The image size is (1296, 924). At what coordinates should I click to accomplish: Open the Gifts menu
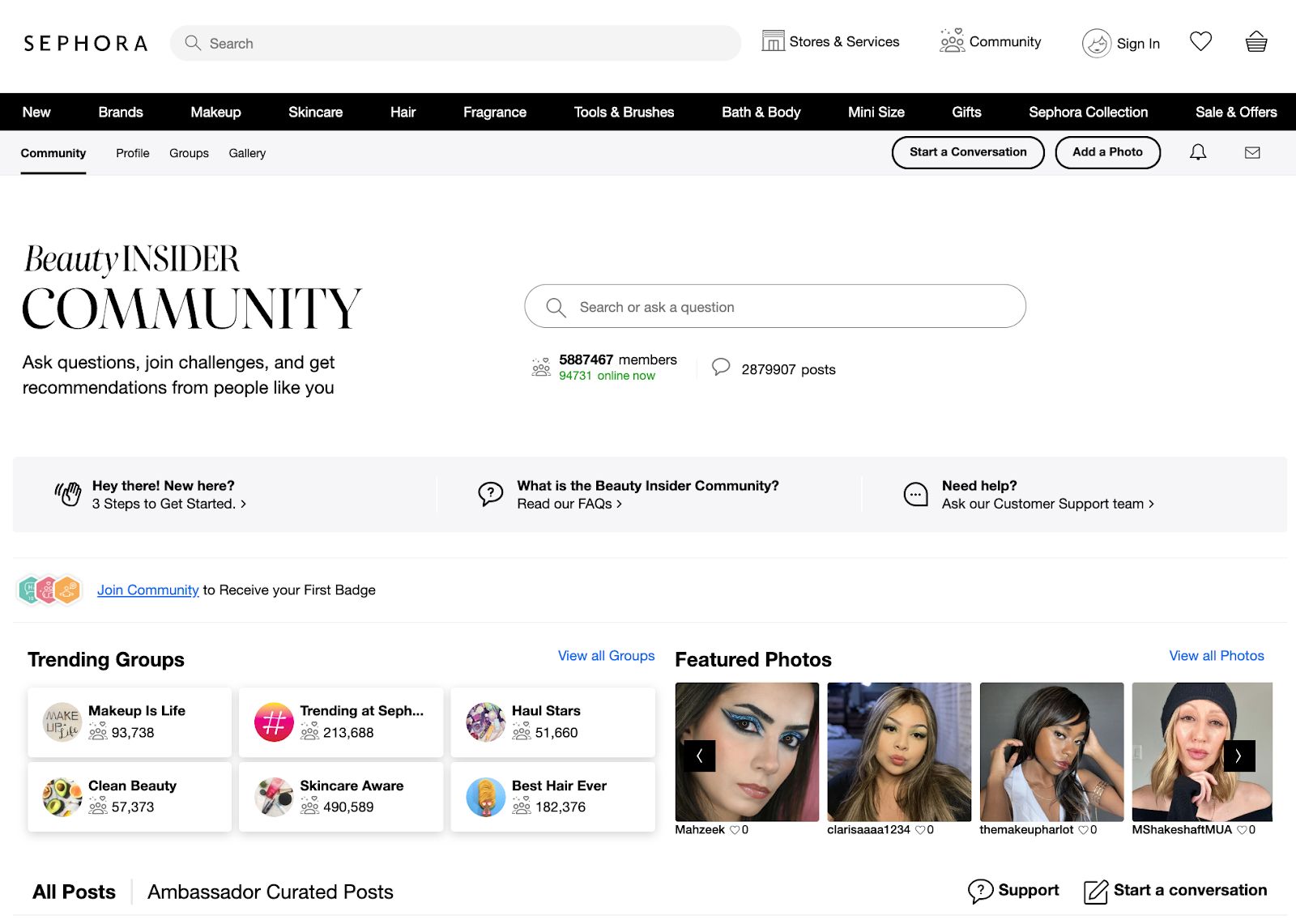coord(966,112)
